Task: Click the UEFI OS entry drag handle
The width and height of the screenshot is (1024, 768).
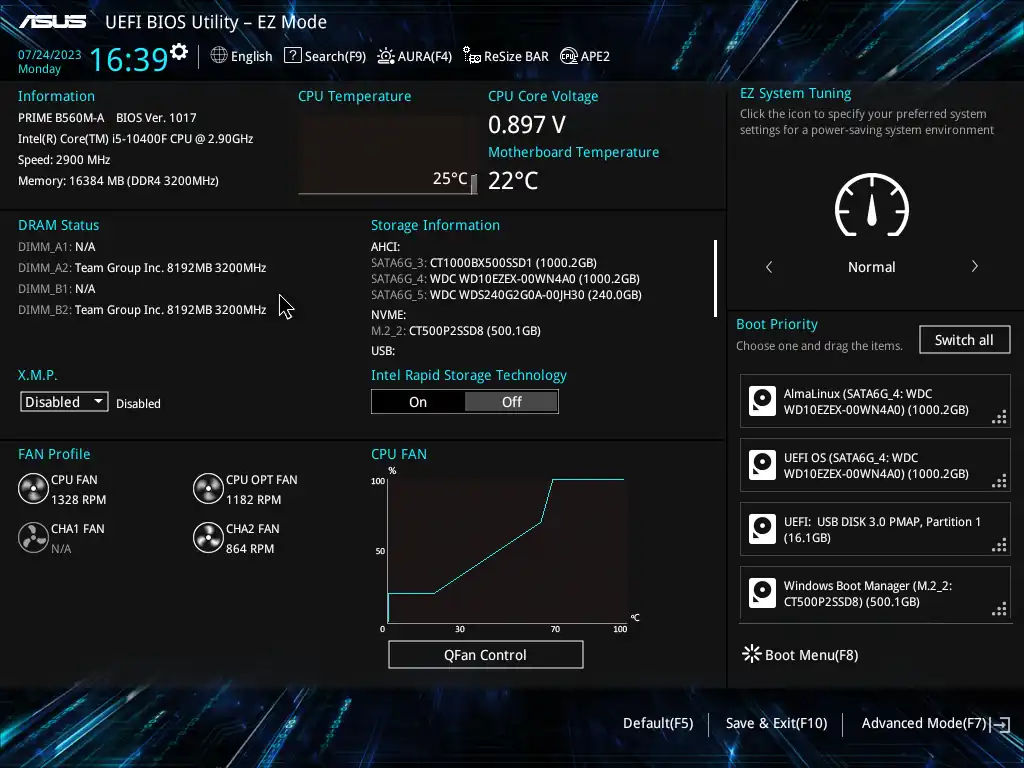Action: [999, 481]
